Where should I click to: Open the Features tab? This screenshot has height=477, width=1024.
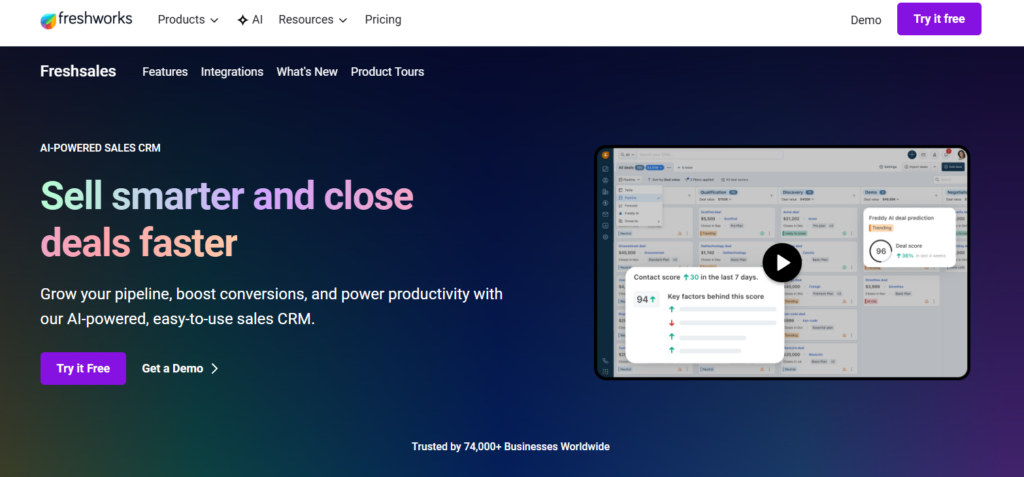point(165,72)
